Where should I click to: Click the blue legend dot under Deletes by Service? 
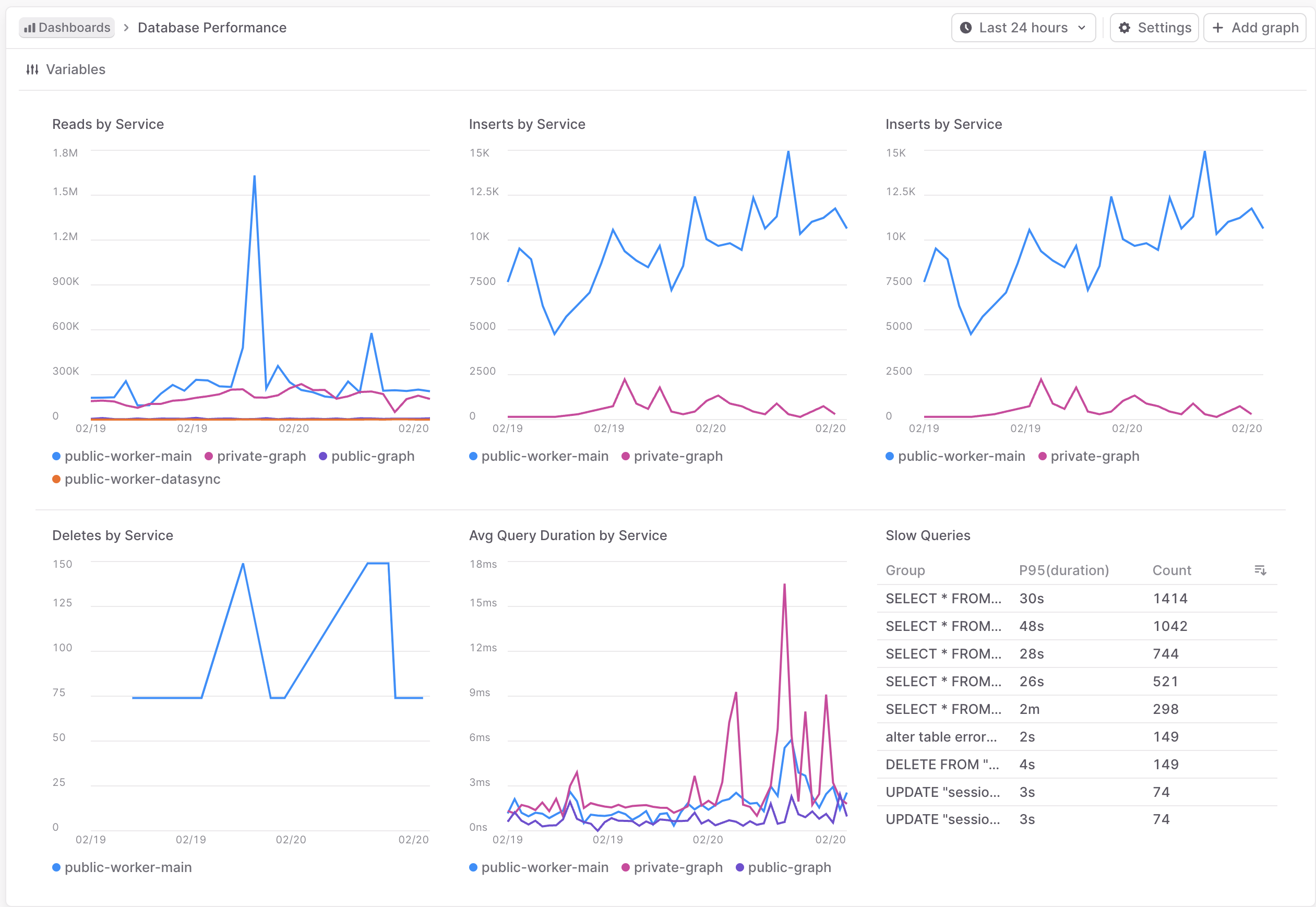(56, 867)
